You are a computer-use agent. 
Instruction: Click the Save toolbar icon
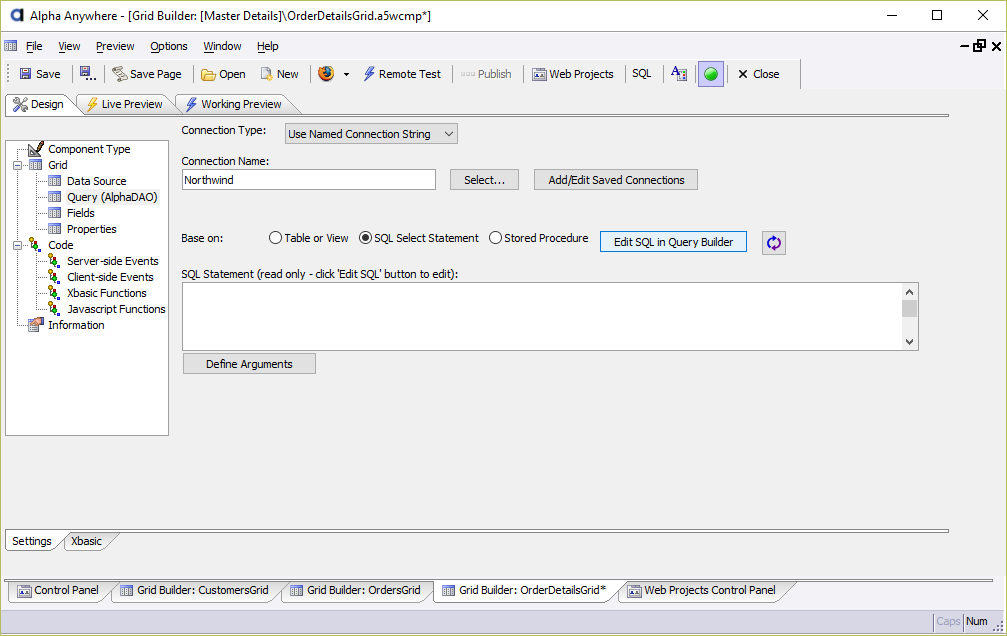[x=25, y=74]
